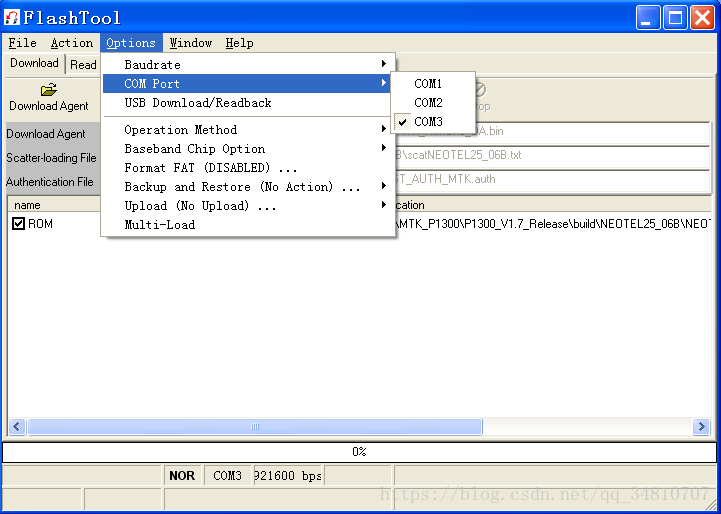The height and width of the screenshot is (514, 721).
Task: Choose the Multi-Load option
Action: (x=248, y=224)
